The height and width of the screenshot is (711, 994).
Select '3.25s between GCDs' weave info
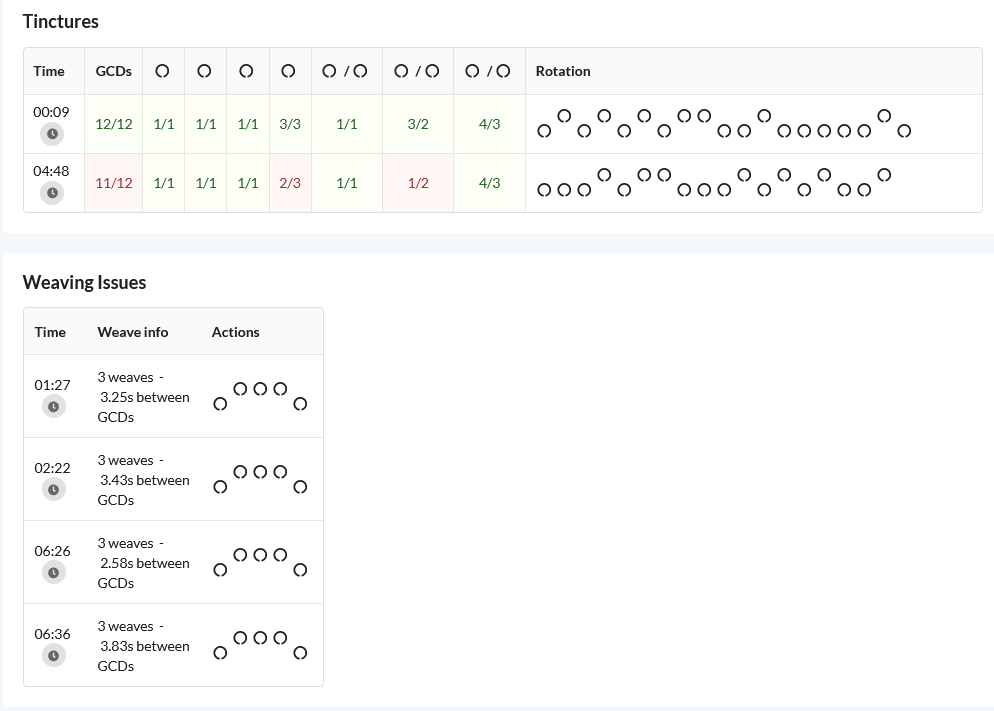pos(143,407)
